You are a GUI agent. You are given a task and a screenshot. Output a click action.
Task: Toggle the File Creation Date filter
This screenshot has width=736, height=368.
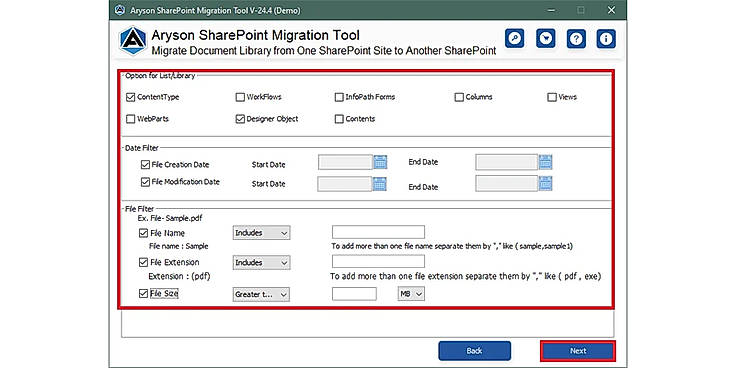click(145, 165)
